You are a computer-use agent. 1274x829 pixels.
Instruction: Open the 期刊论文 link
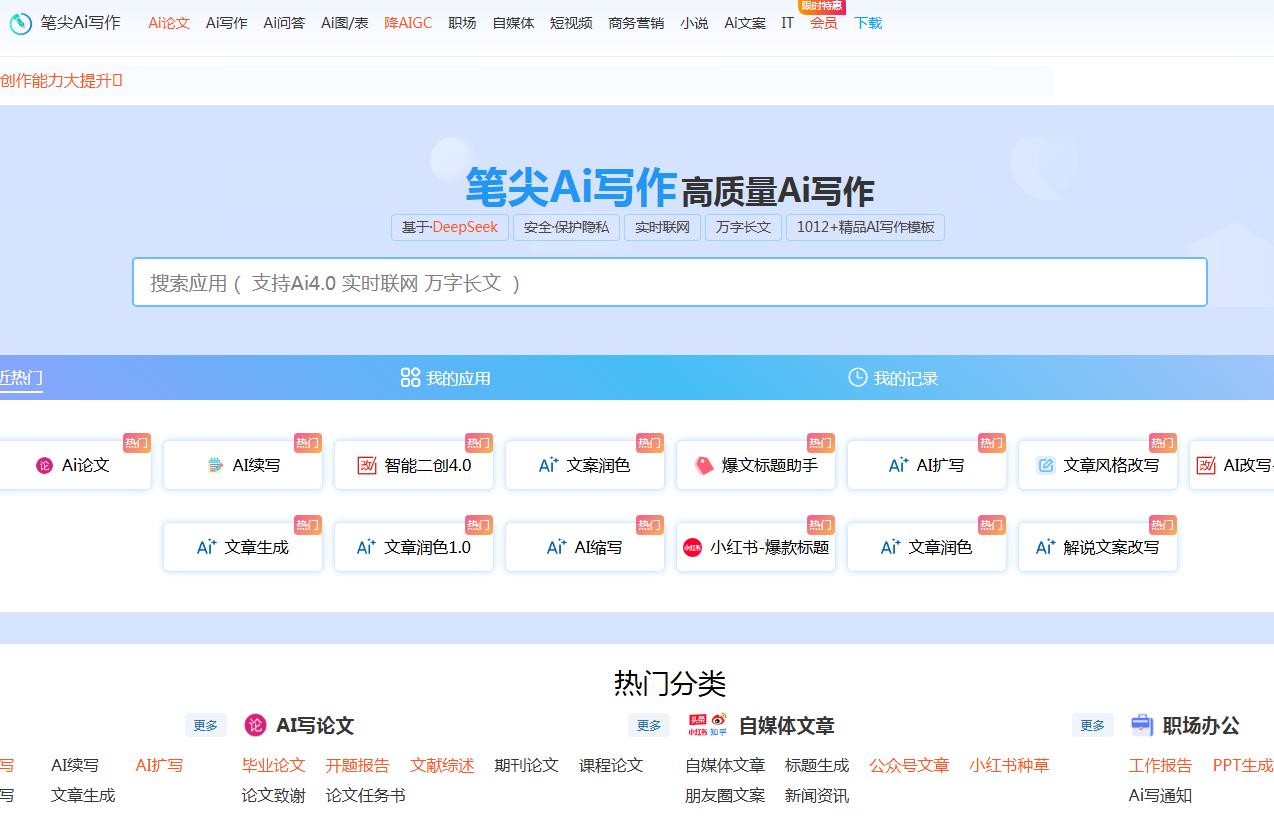526,765
